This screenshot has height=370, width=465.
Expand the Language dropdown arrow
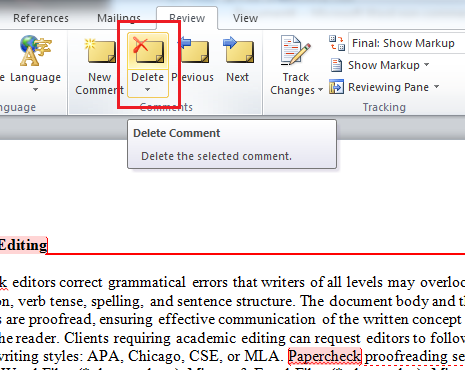[x=35, y=90]
